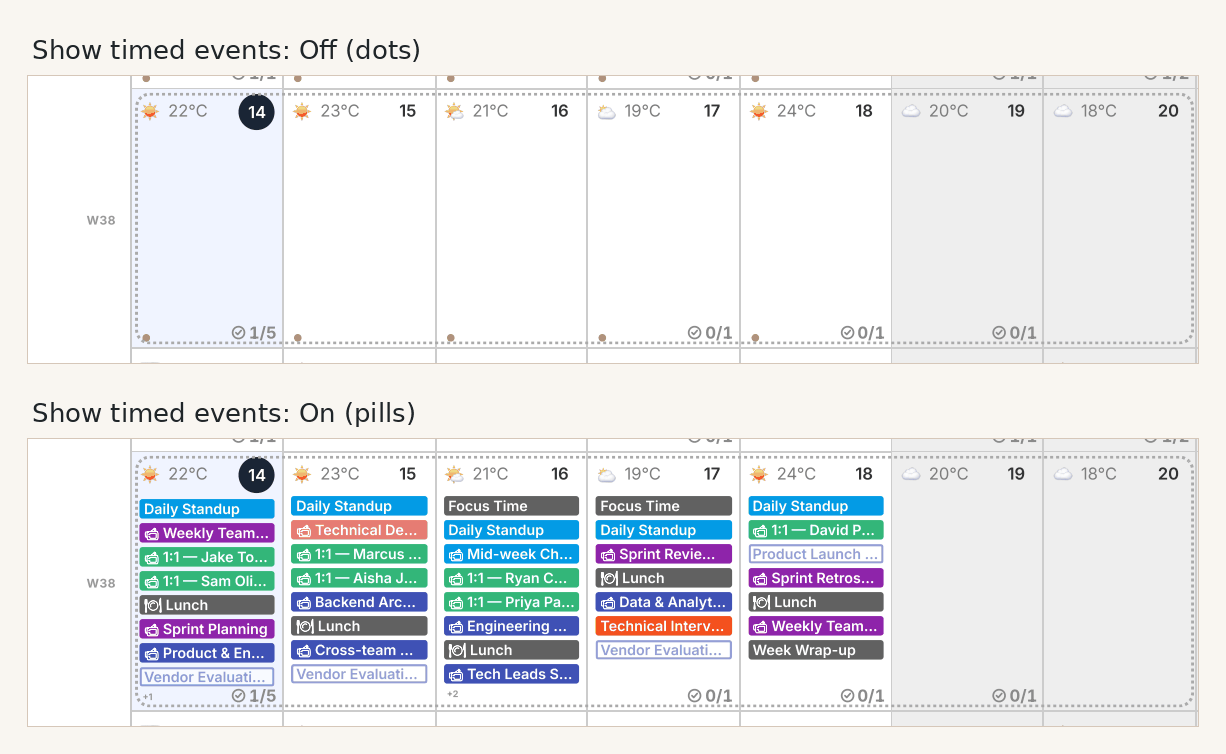Image resolution: width=1226 pixels, height=754 pixels.
Task: Click the event dot on day 14 in the dots view
Action: tap(146, 338)
